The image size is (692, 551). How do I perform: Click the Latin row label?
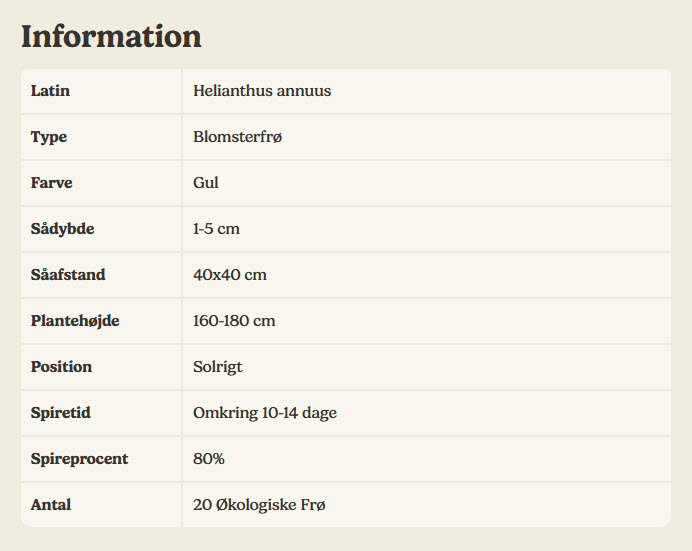pyautogui.click(x=50, y=91)
